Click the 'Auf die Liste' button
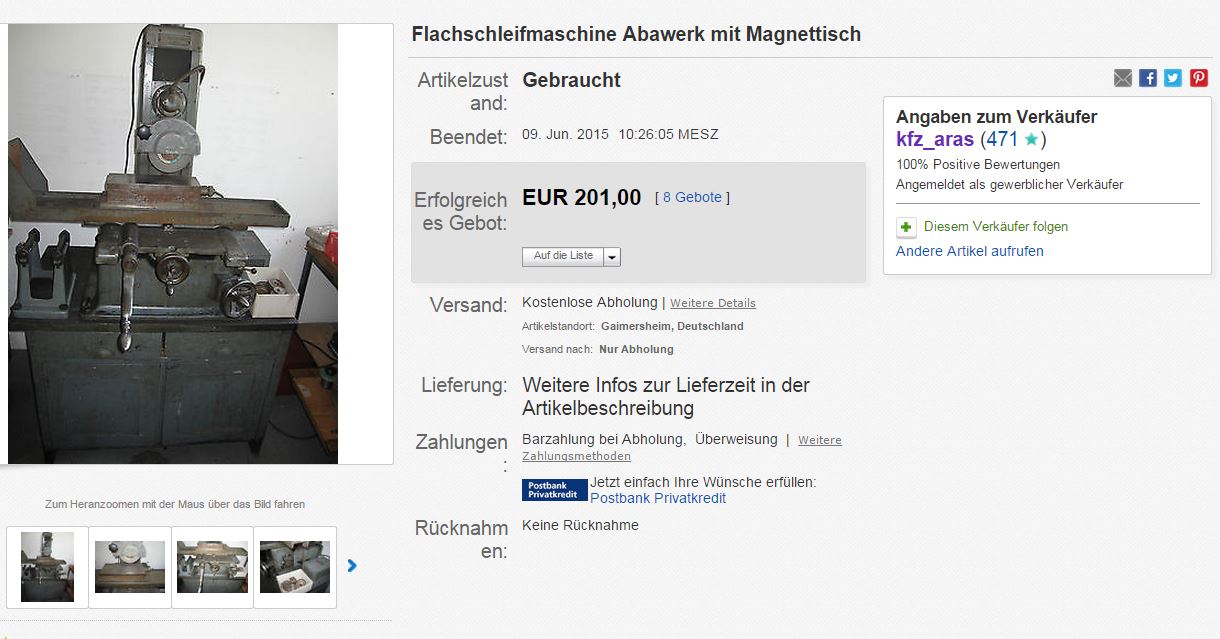Screen dimensions: 1220x639 point(563,256)
